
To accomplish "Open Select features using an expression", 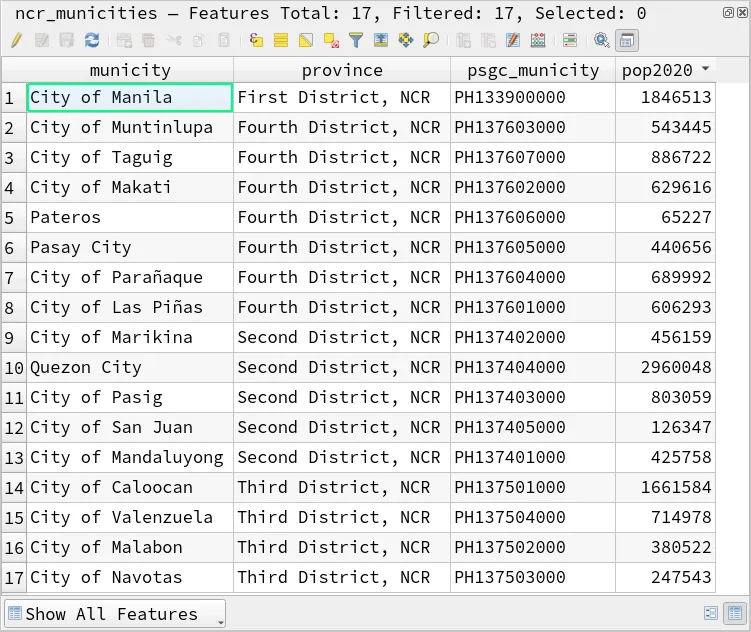I will tap(256, 40).
